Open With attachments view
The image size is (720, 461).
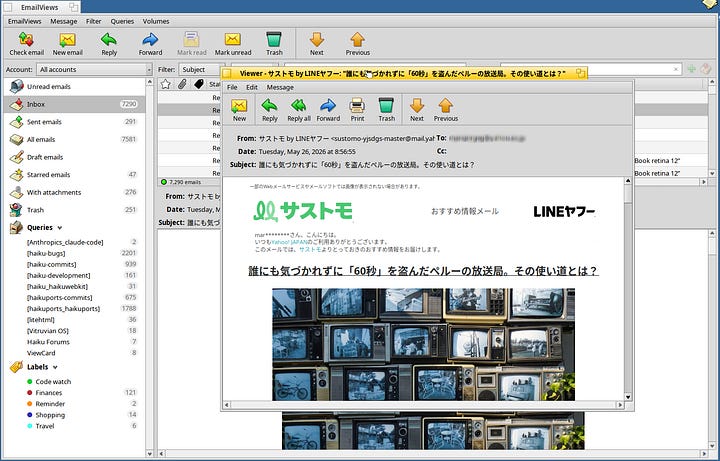point(74,192)
